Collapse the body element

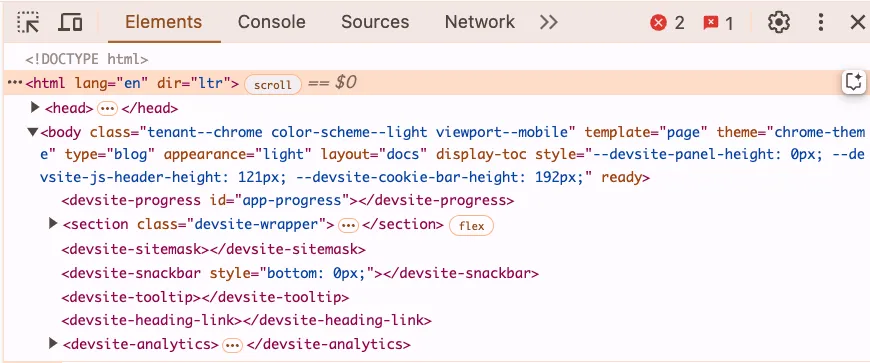pos(33,132)
